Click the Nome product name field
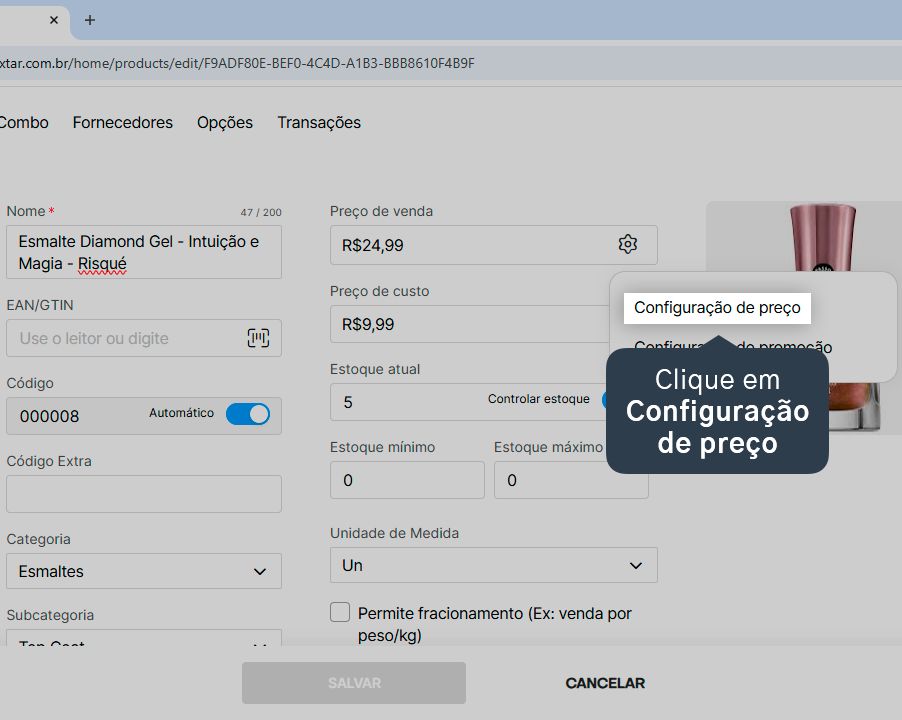This screenshot has width=902, height=720. 144,252
